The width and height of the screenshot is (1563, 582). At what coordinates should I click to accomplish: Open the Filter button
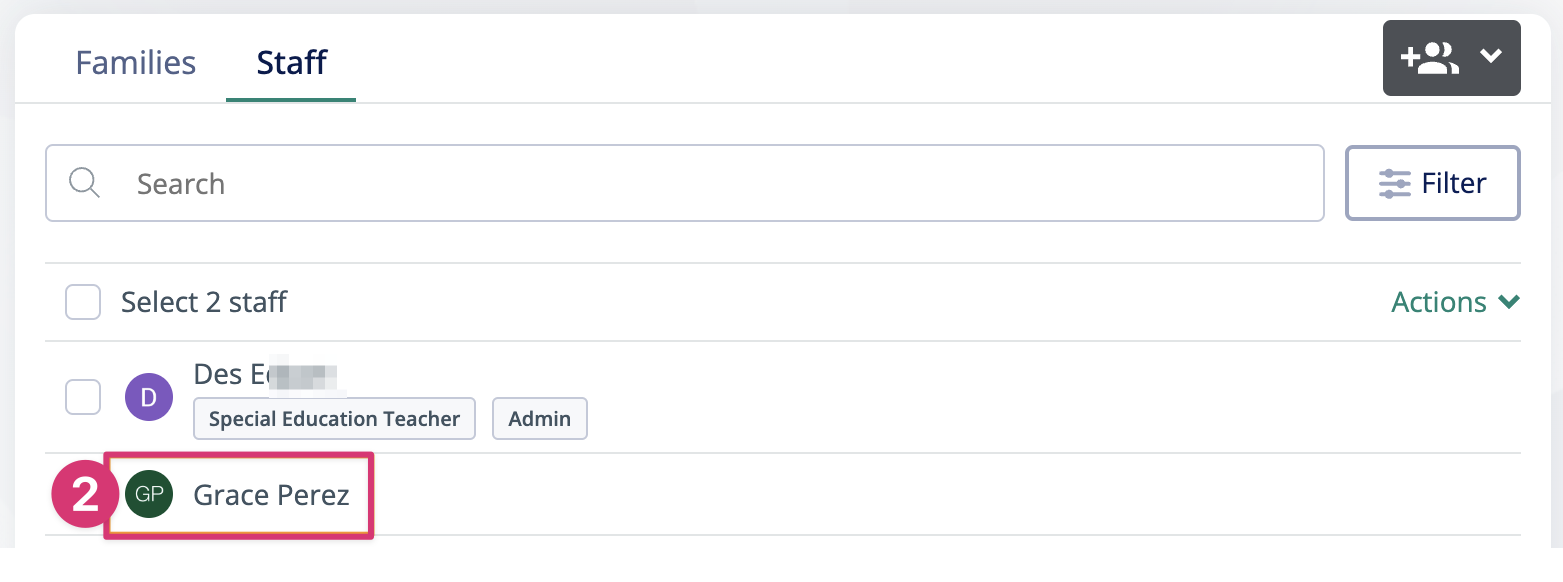(x=1433, y=184)
